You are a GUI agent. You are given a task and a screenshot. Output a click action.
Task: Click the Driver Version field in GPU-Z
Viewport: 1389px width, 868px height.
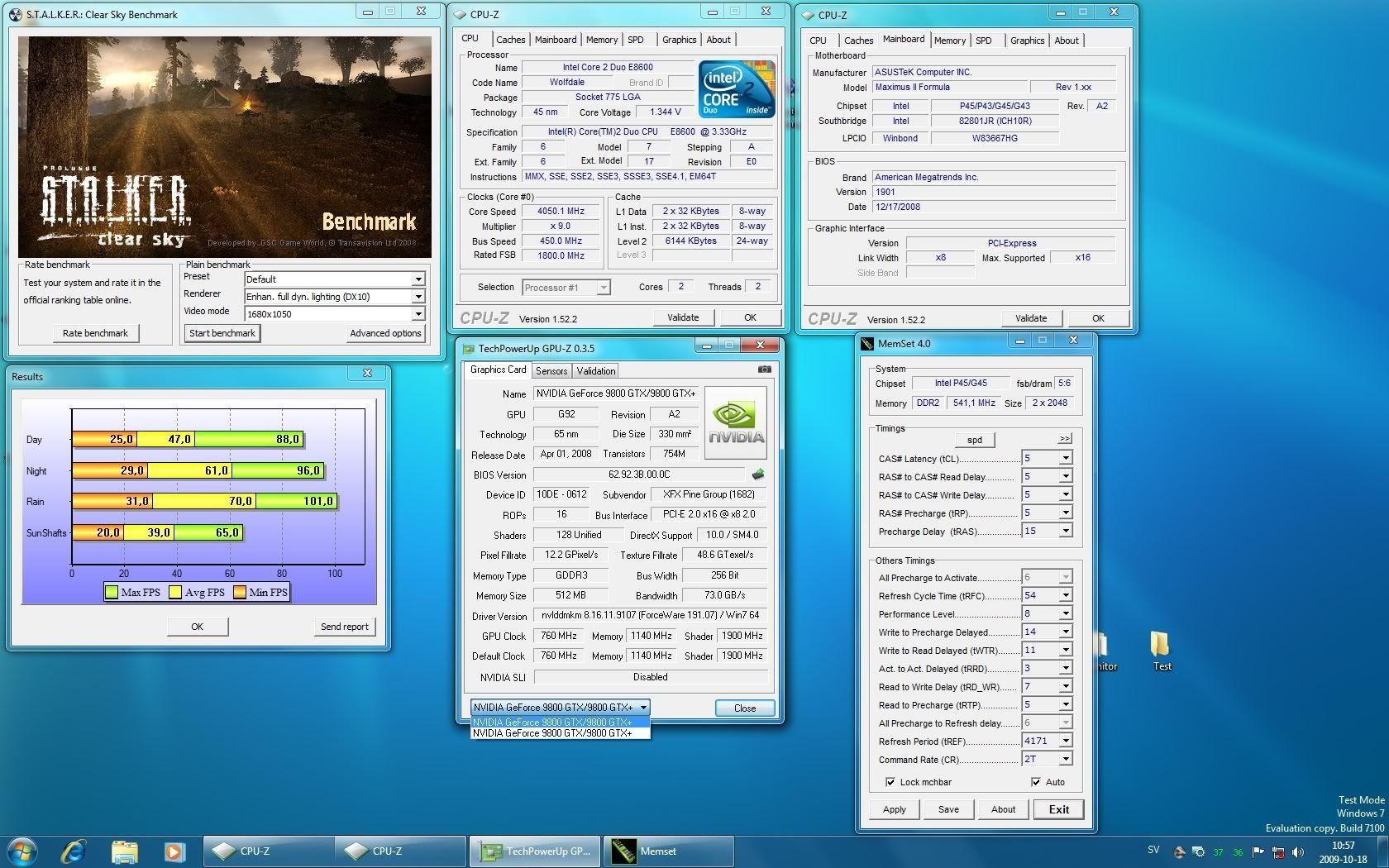click(651, 616)
